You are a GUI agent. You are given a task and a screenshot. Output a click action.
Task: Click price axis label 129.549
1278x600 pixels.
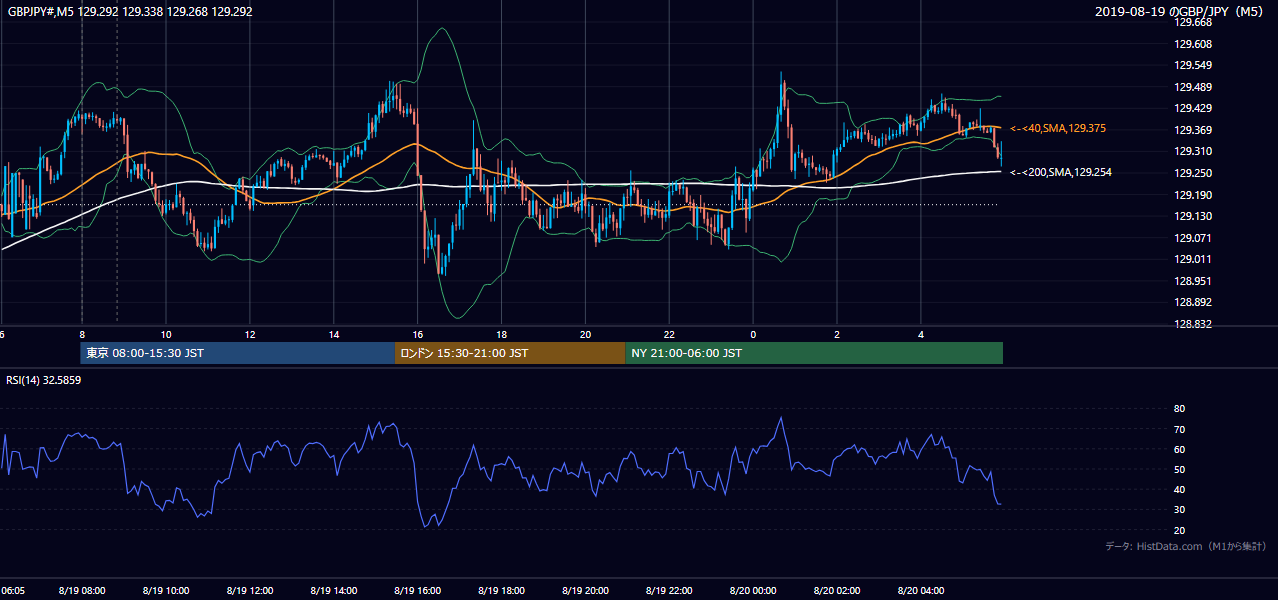click(1193, 66)
